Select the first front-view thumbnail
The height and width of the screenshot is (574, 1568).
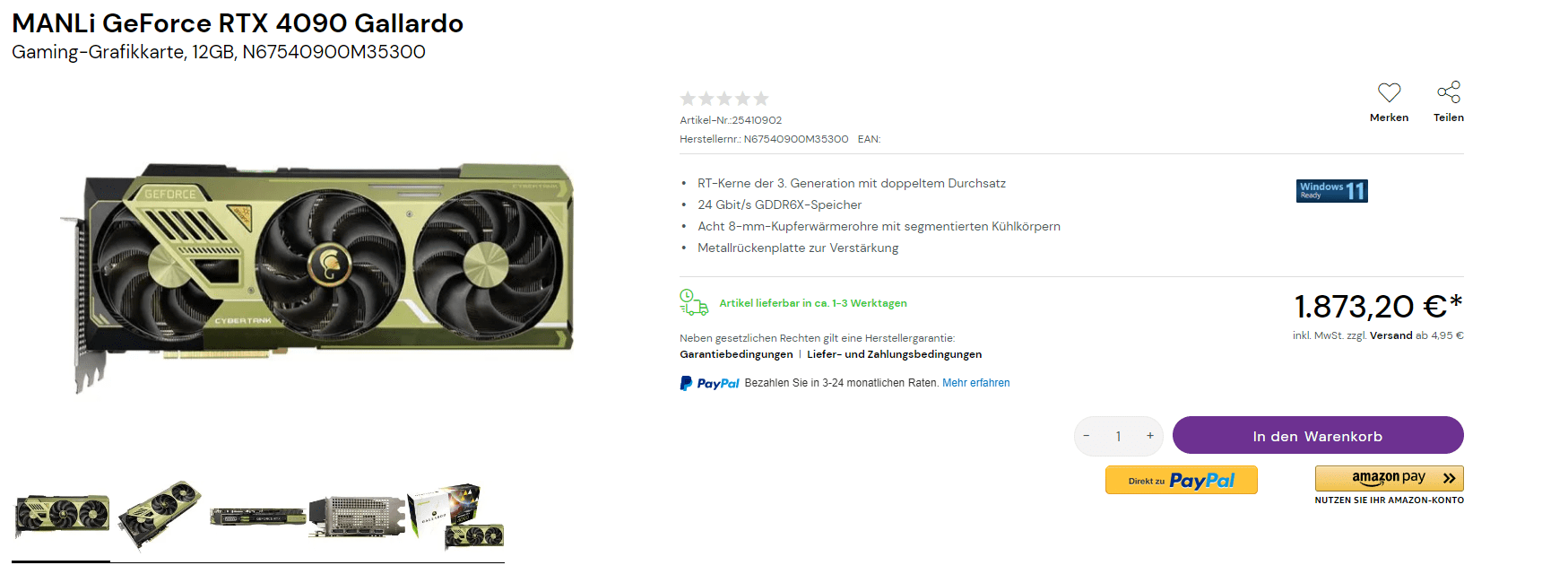[61, 515]
